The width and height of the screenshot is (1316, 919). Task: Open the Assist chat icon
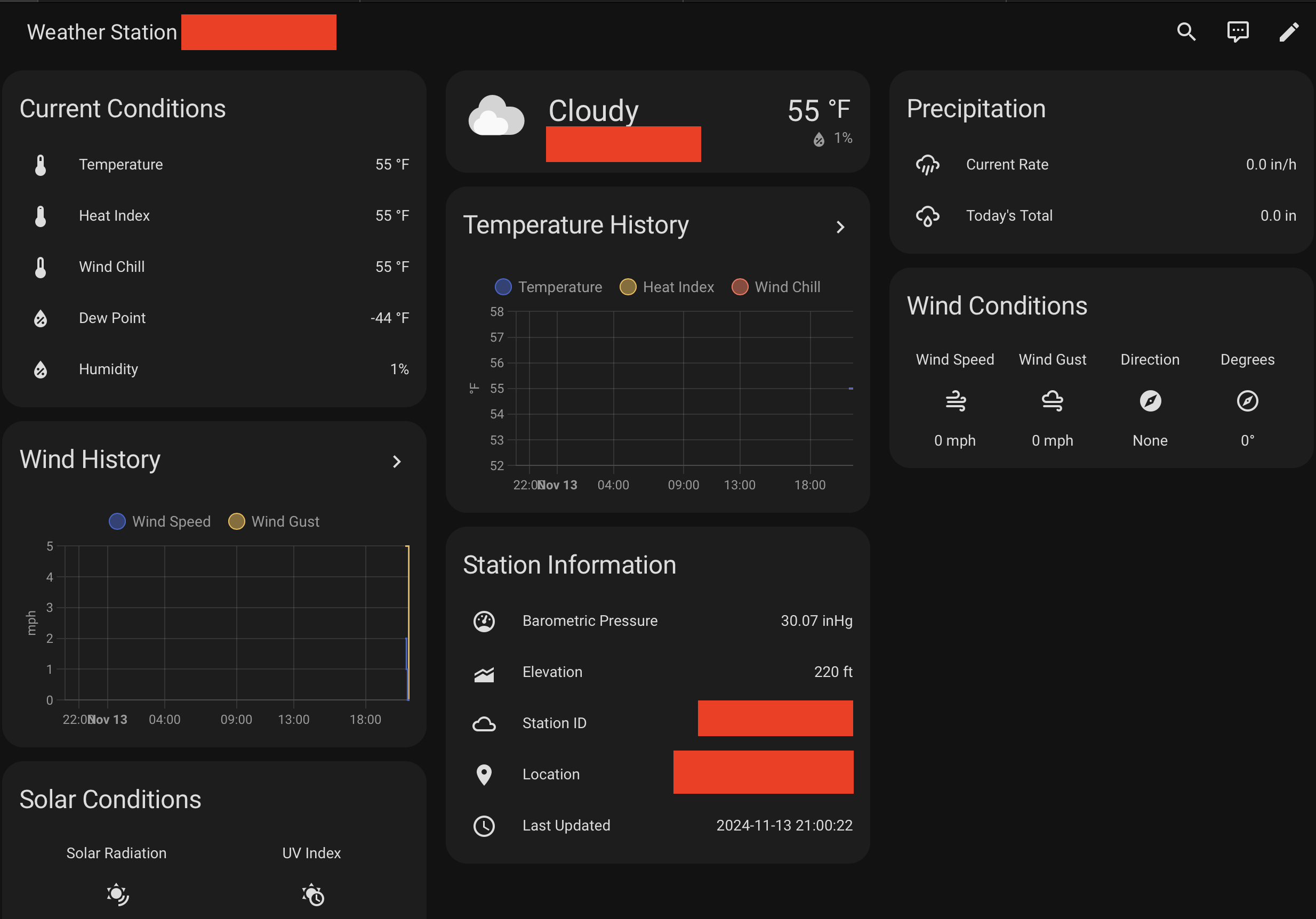tap(1238, 32)
